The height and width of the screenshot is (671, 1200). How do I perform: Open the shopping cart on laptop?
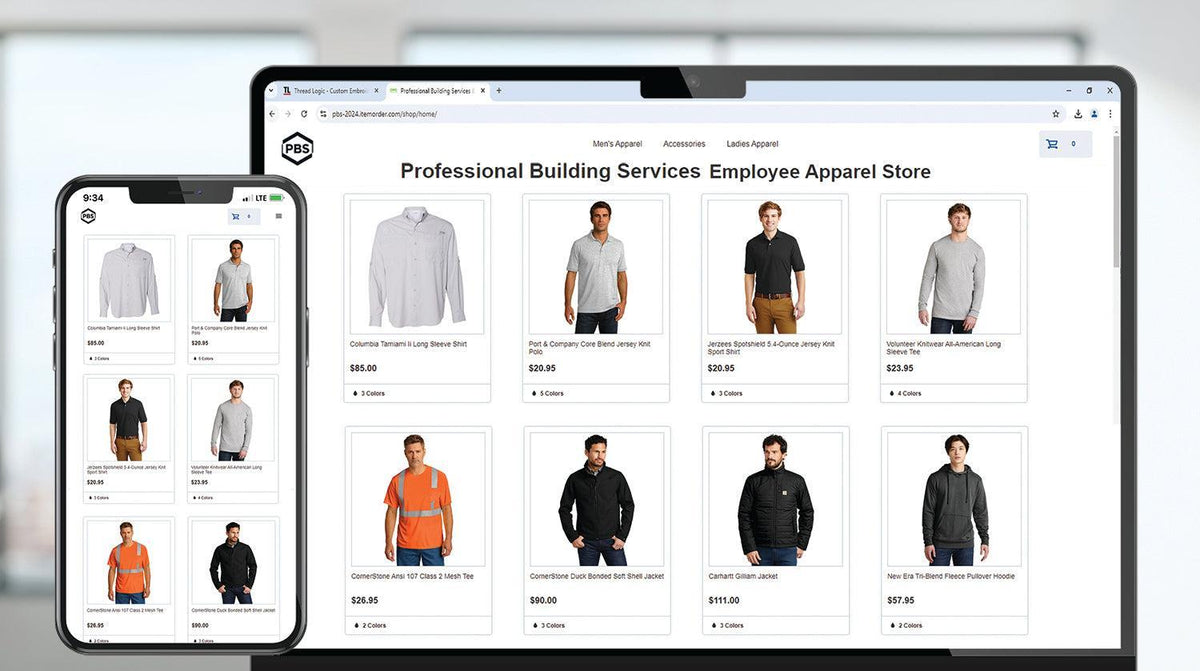pyautogui.click(x=1065, y=144)
